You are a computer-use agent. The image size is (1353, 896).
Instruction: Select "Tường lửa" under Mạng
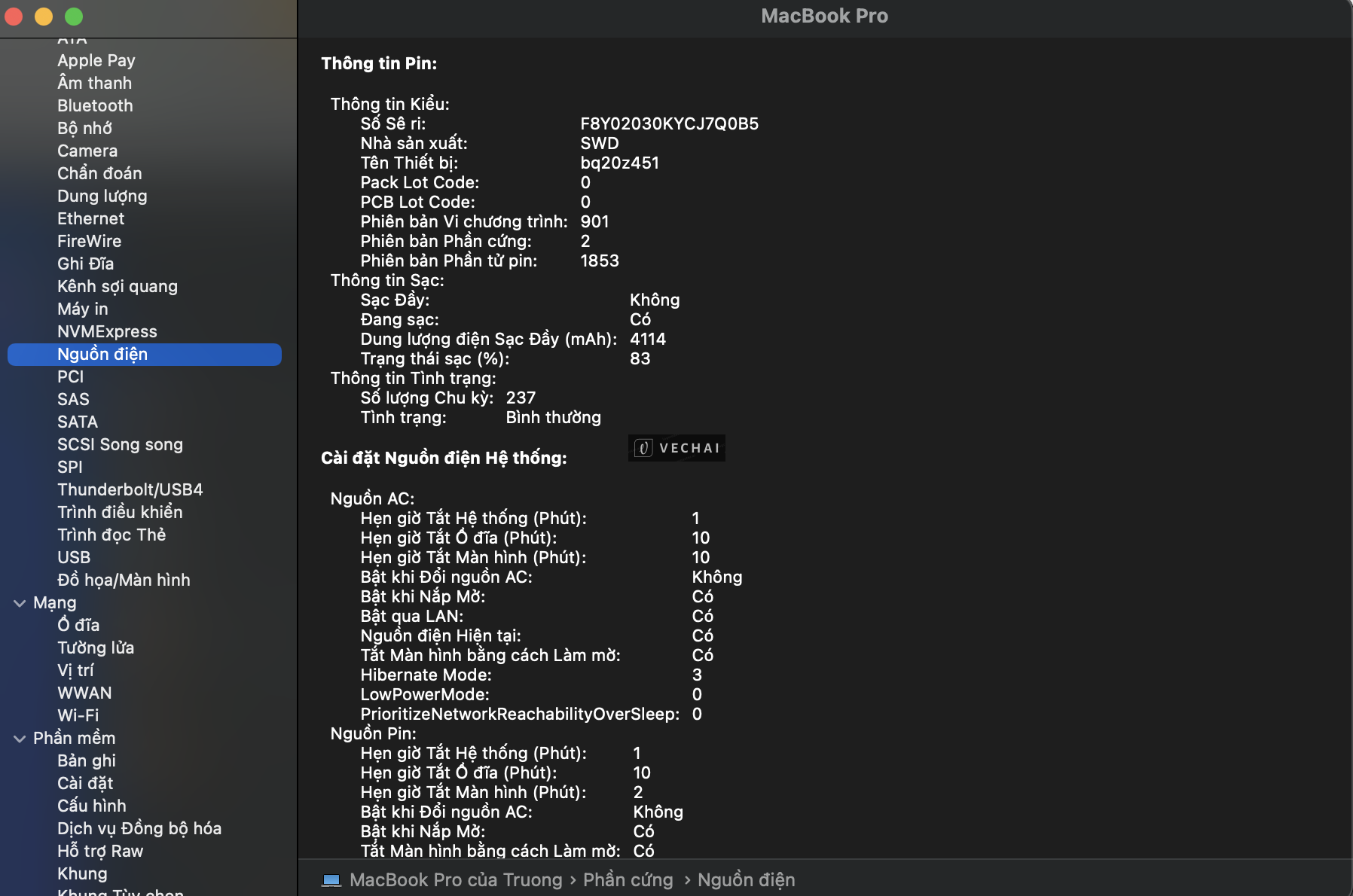96,648
